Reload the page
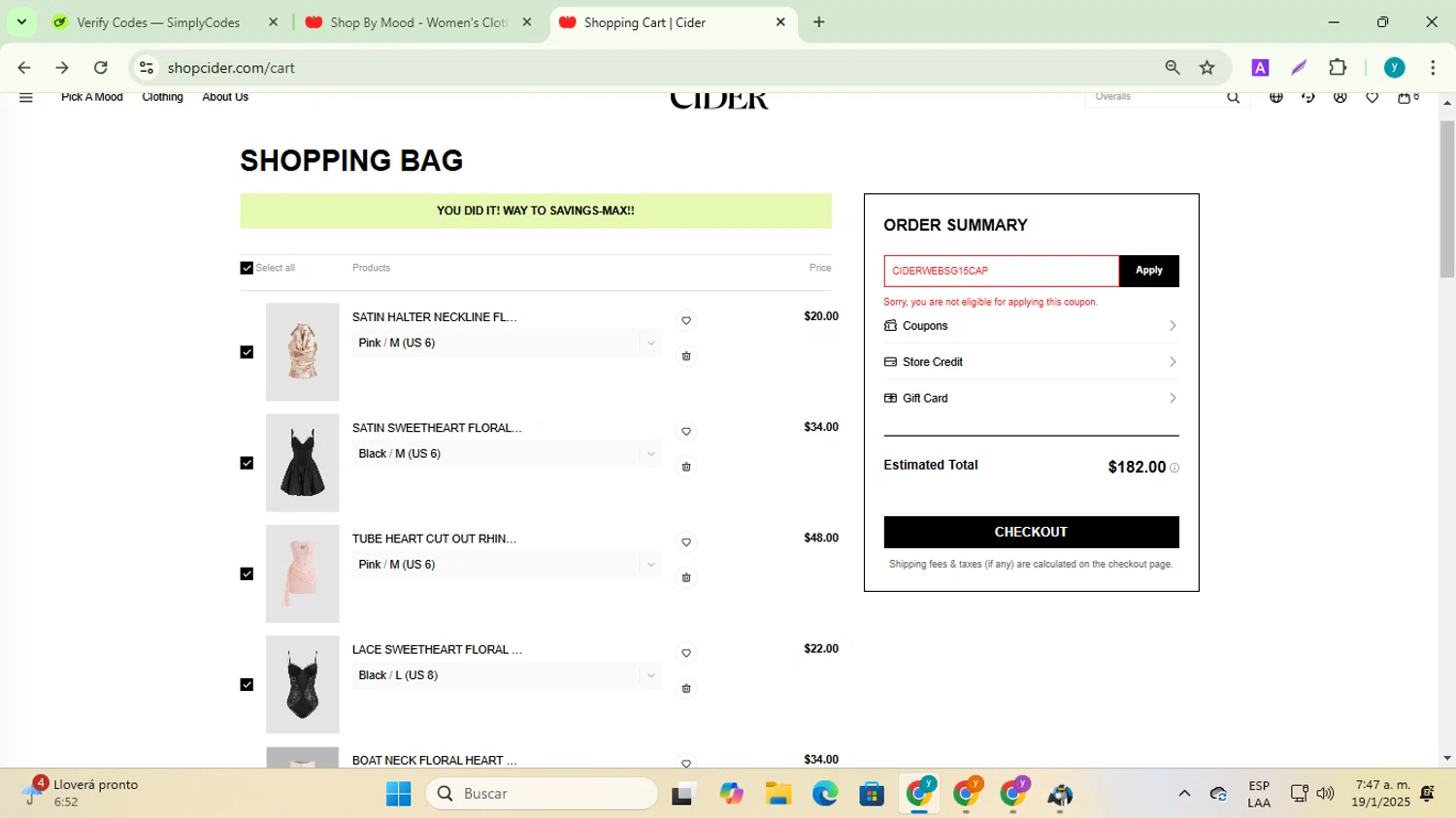 [100, 68]
